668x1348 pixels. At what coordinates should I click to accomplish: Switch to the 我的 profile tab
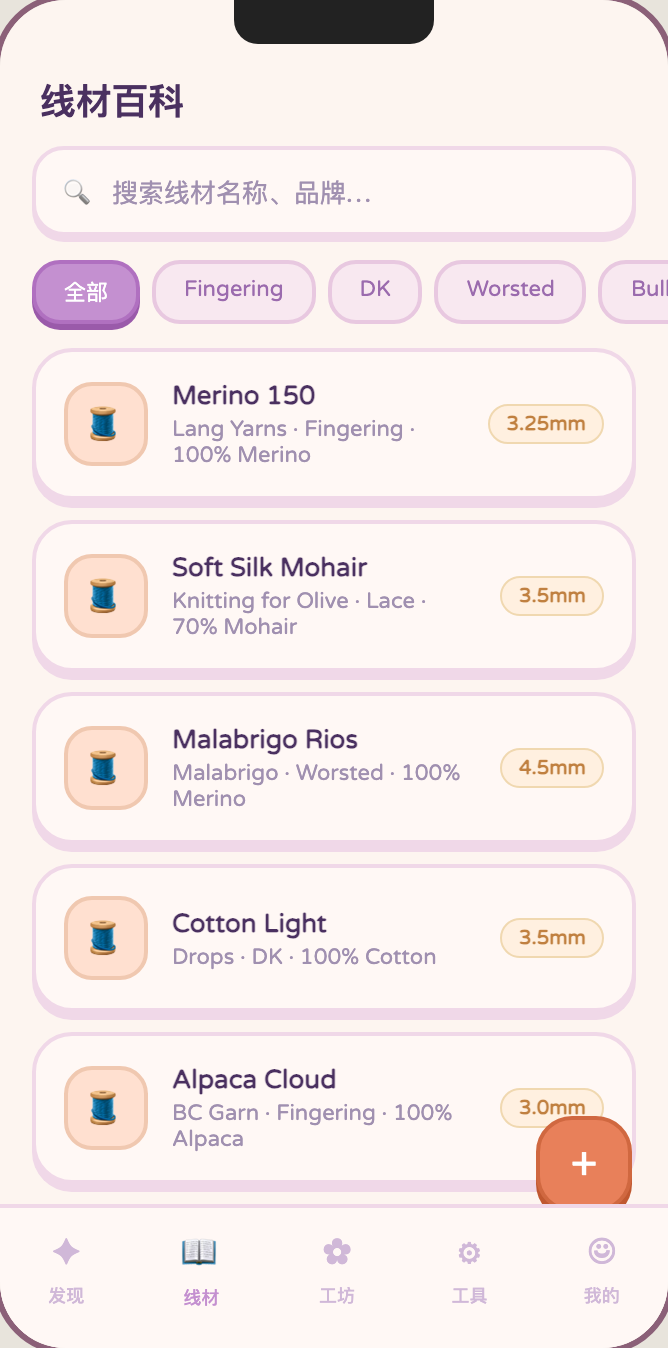(x=601, y=1270)
